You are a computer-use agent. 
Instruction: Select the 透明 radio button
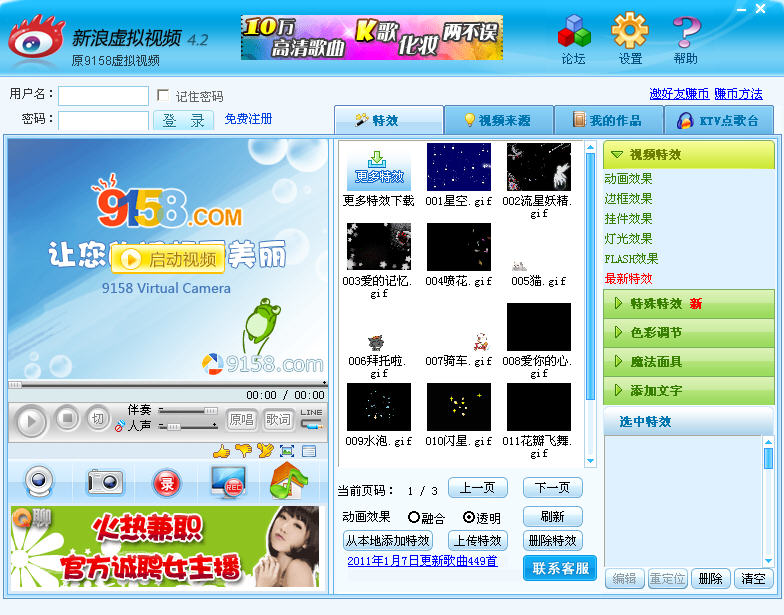(468, 517)
